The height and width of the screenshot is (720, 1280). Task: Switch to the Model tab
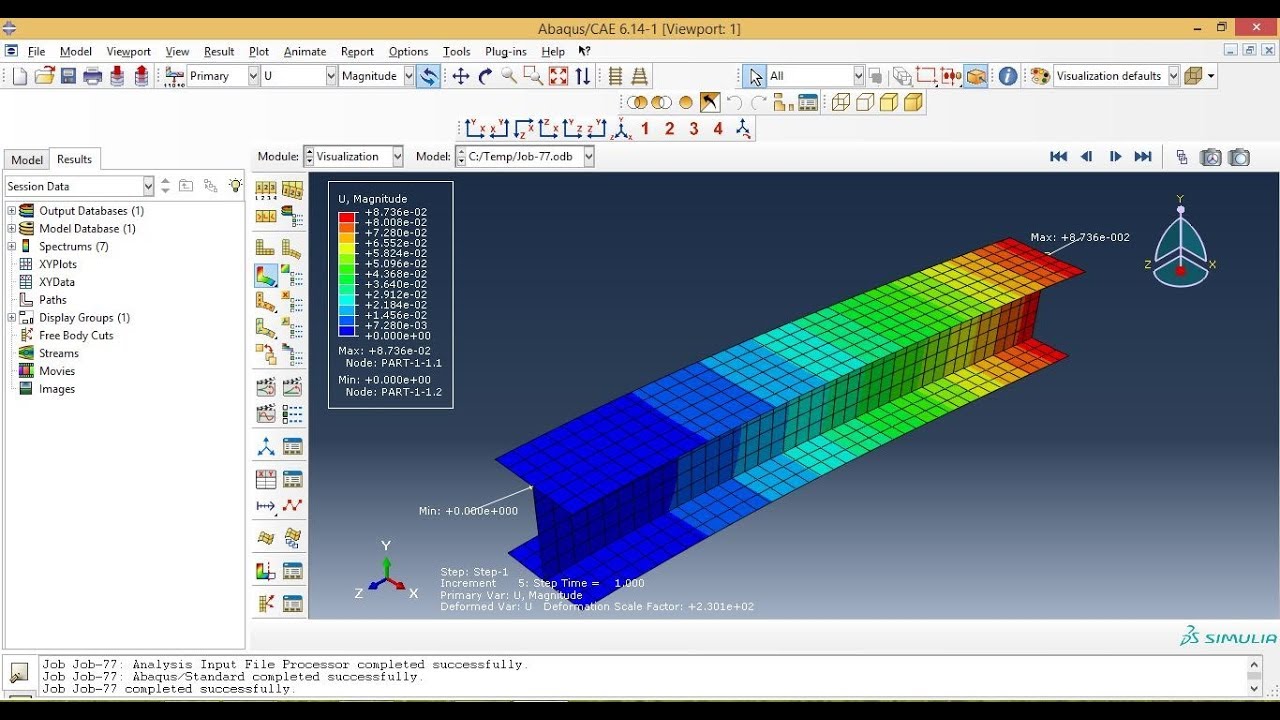(27, 160)
